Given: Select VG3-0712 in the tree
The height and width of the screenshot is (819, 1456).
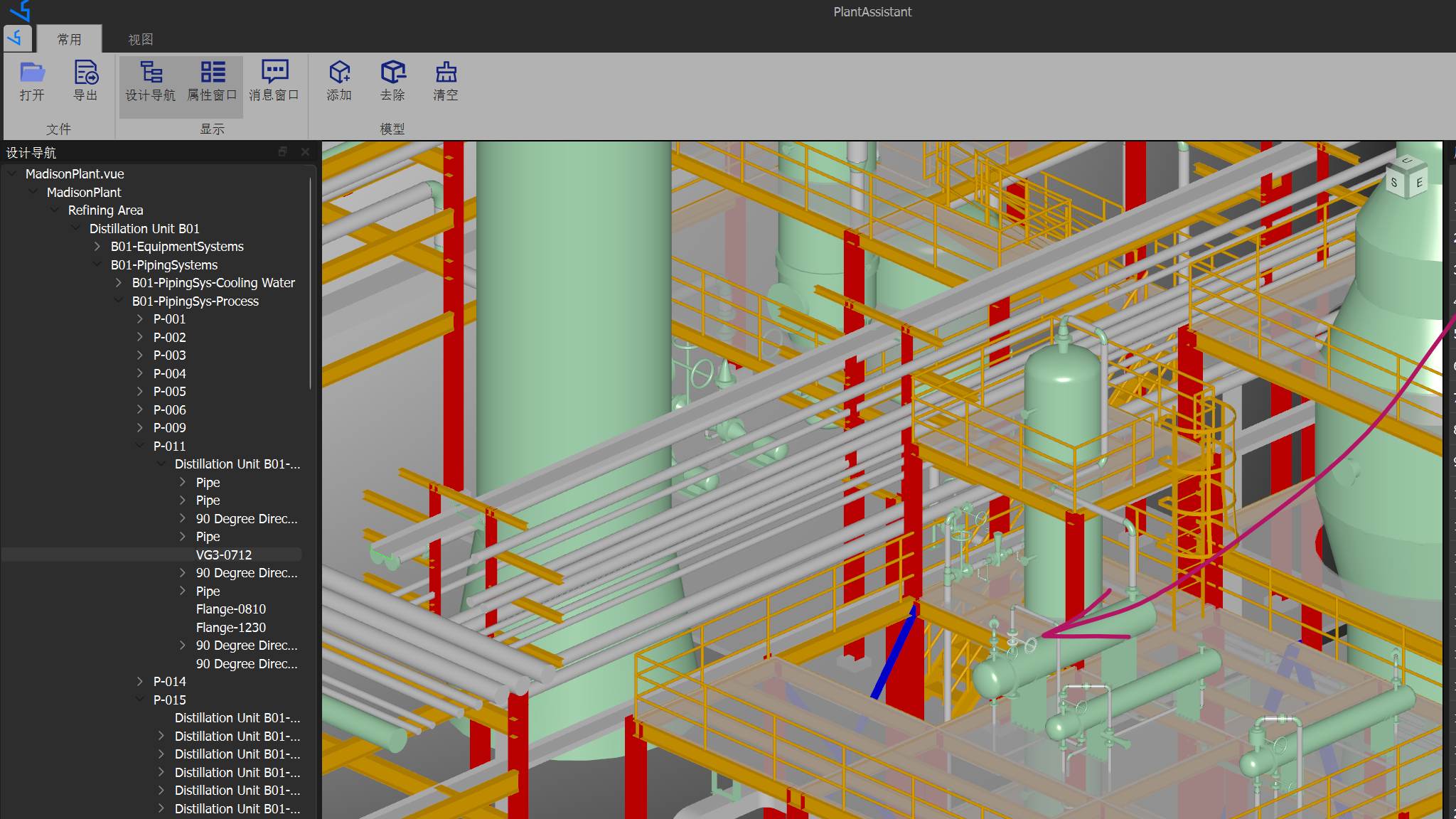Looking at the screenshot, I should pos(223,555).
